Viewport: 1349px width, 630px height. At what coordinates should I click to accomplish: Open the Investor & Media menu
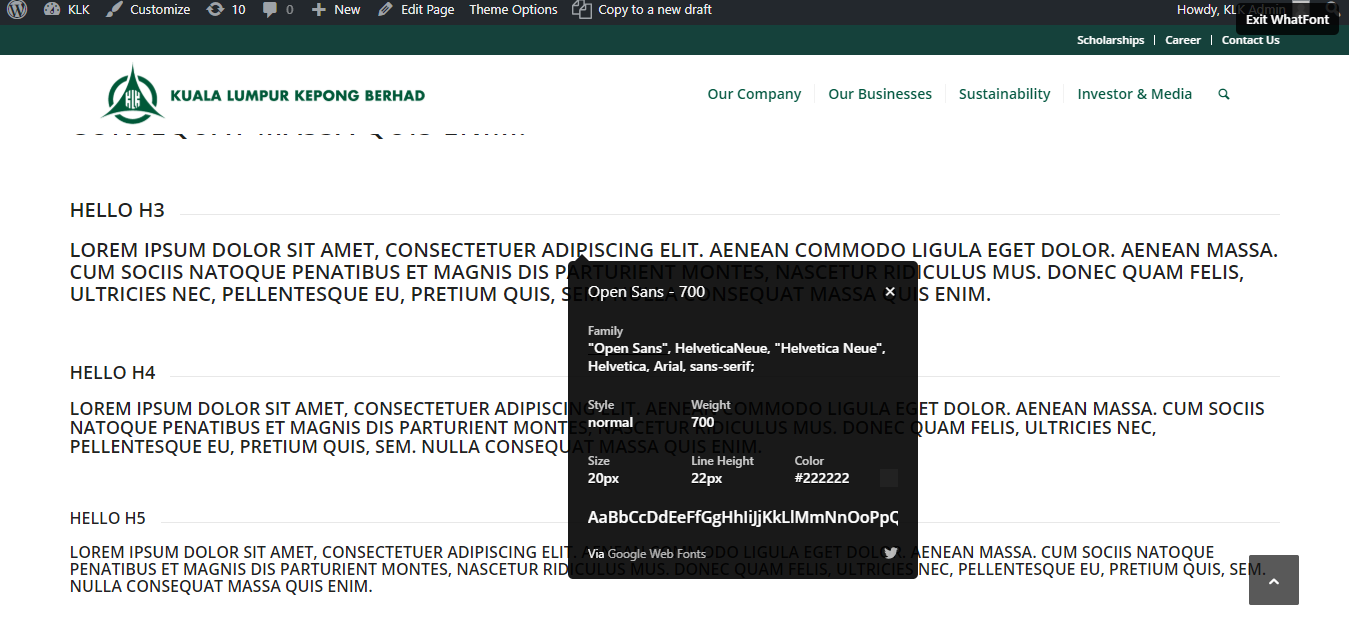click(1135, 94)
